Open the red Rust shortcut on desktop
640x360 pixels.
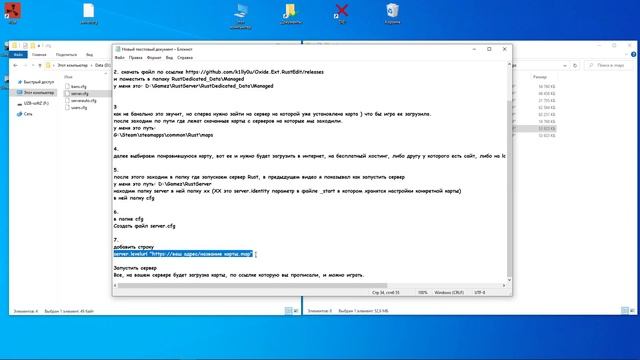(x=13, y=12)
